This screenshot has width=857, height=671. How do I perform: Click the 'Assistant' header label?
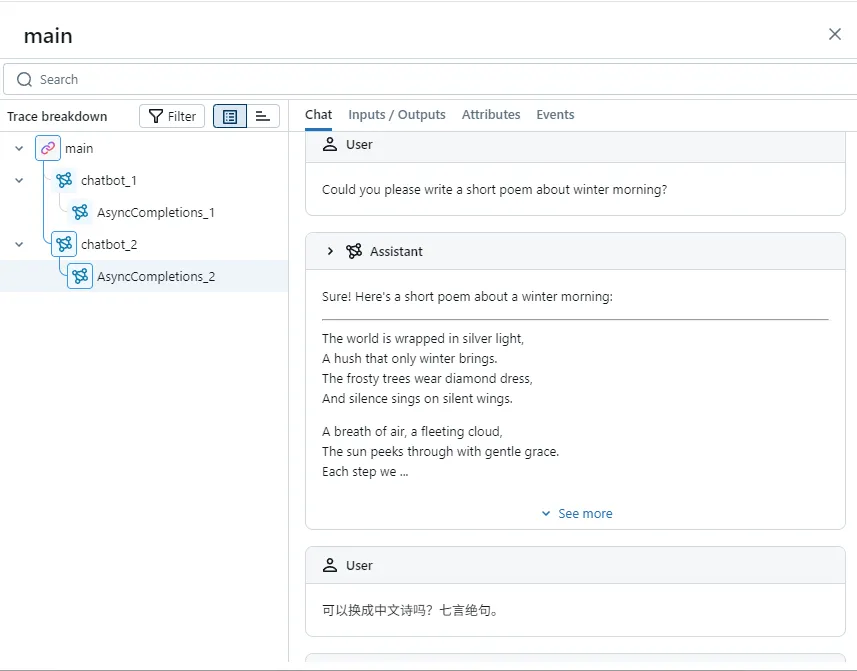pyautogui.click(x=396, y=251)
